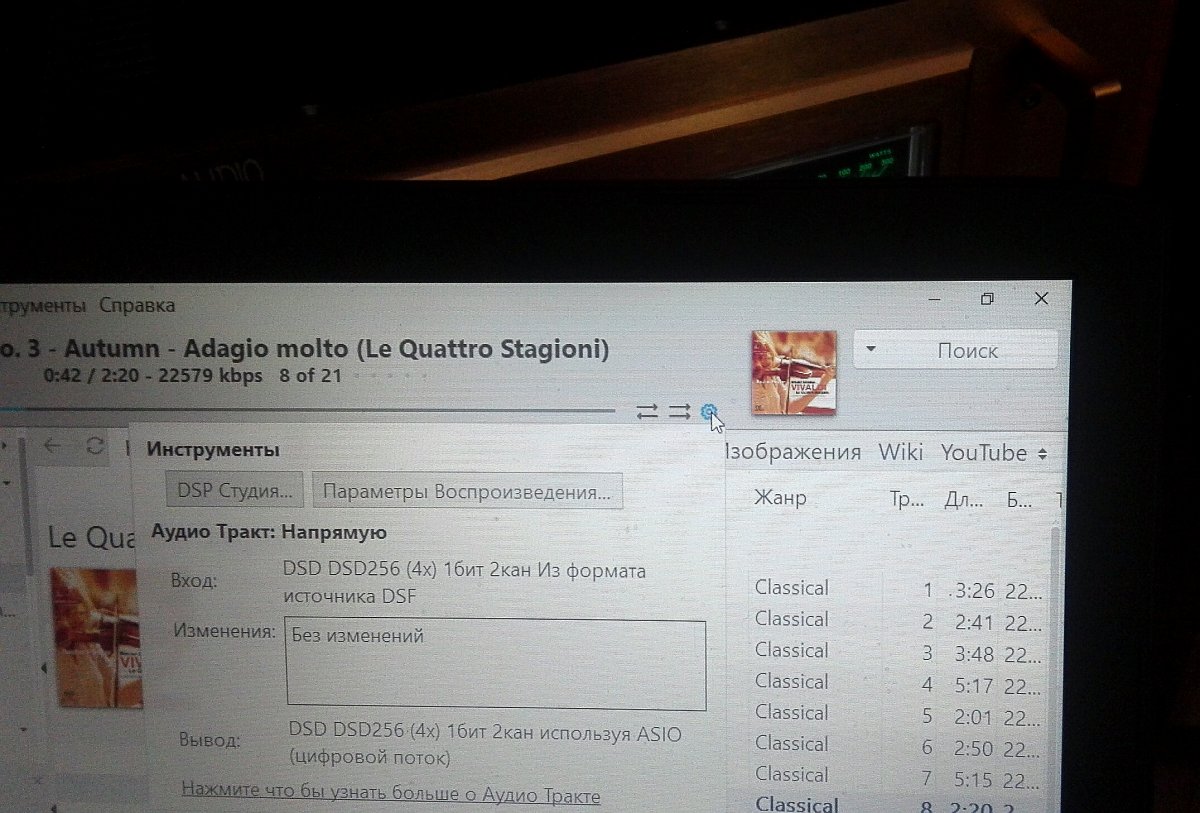Click the DSP / audio path gear icon

pyautogui.click(x=710, y=411)
